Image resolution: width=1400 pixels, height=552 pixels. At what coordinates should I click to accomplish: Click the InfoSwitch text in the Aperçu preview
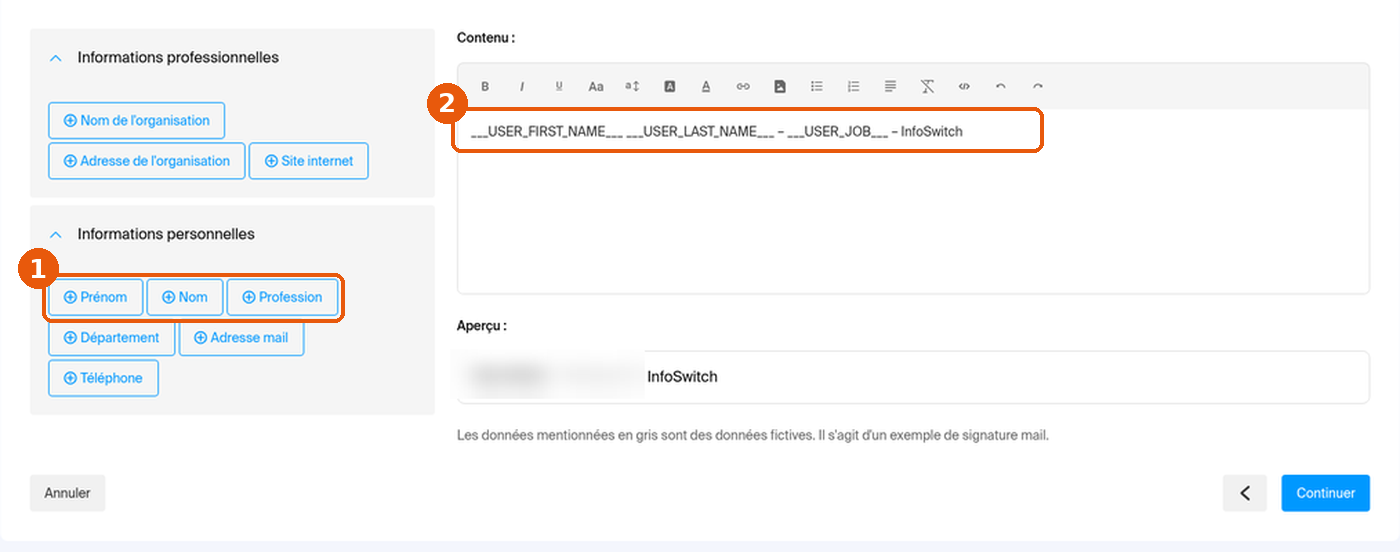coord(683,377)
